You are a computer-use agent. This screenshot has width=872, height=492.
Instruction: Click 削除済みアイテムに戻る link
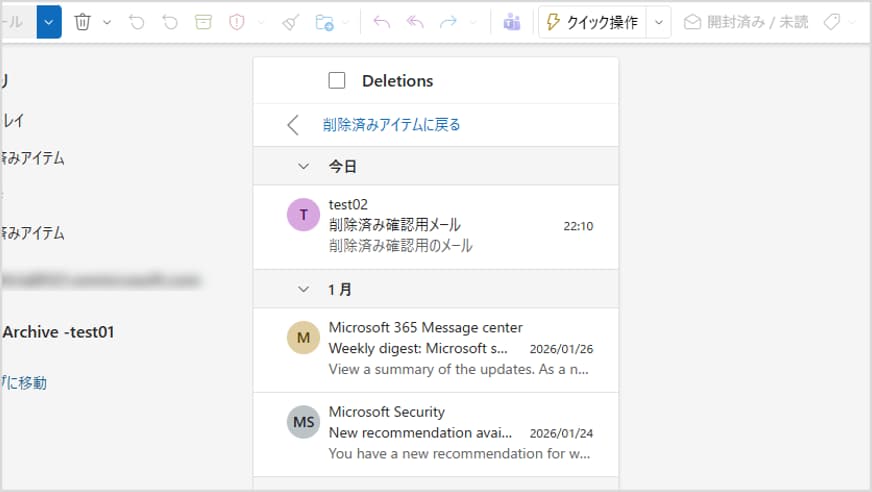click(x=391, y=125)
